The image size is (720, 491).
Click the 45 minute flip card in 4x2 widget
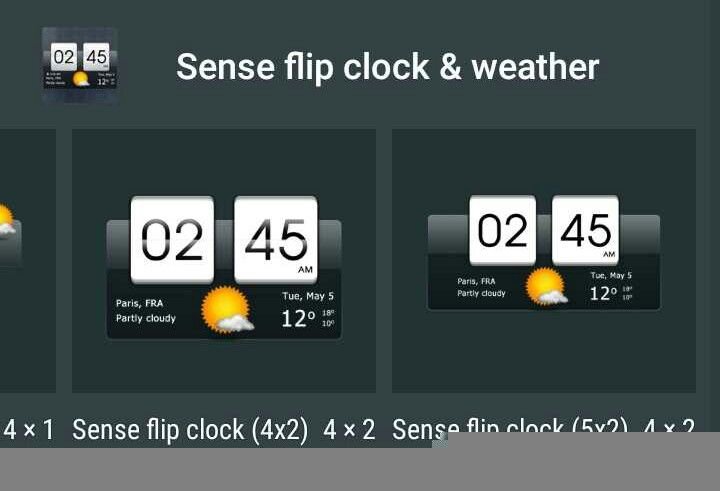pyautogui.click(x=276, y=240)
